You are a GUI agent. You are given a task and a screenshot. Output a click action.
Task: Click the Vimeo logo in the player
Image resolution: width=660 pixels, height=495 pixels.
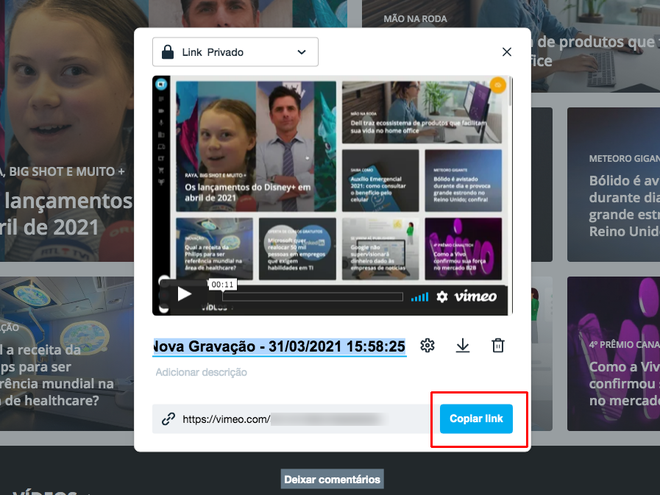pyautogui.click(x=475, y=297)
